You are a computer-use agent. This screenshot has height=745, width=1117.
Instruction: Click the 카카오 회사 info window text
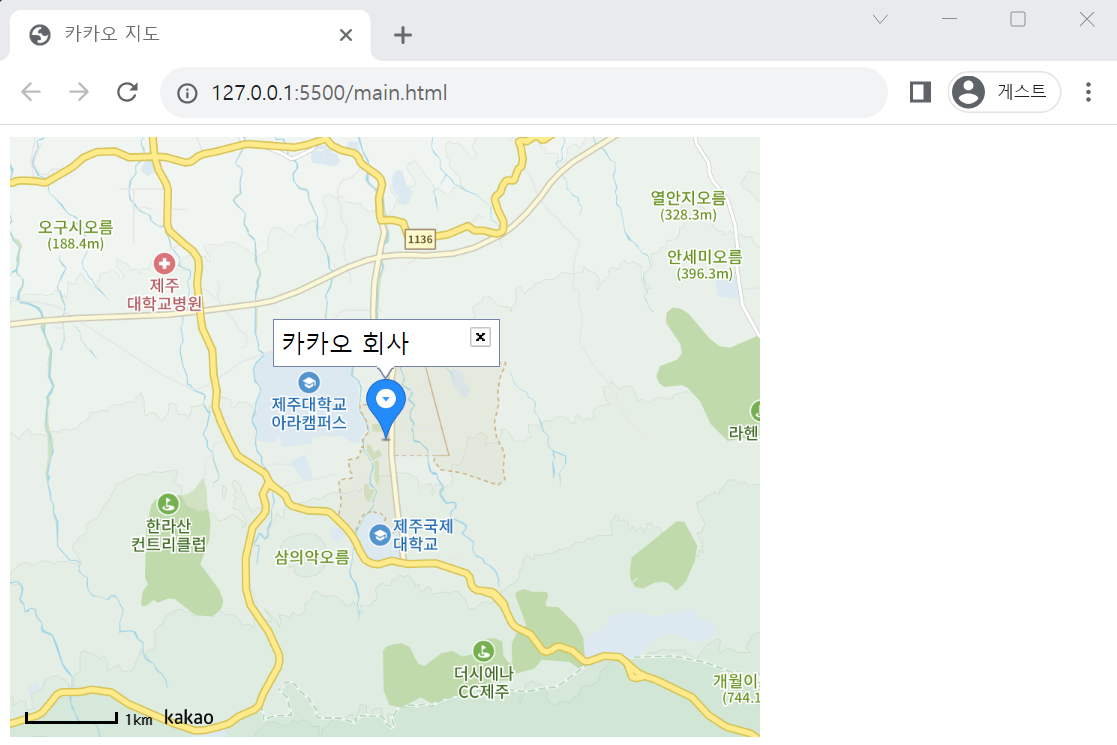point(346,343)
